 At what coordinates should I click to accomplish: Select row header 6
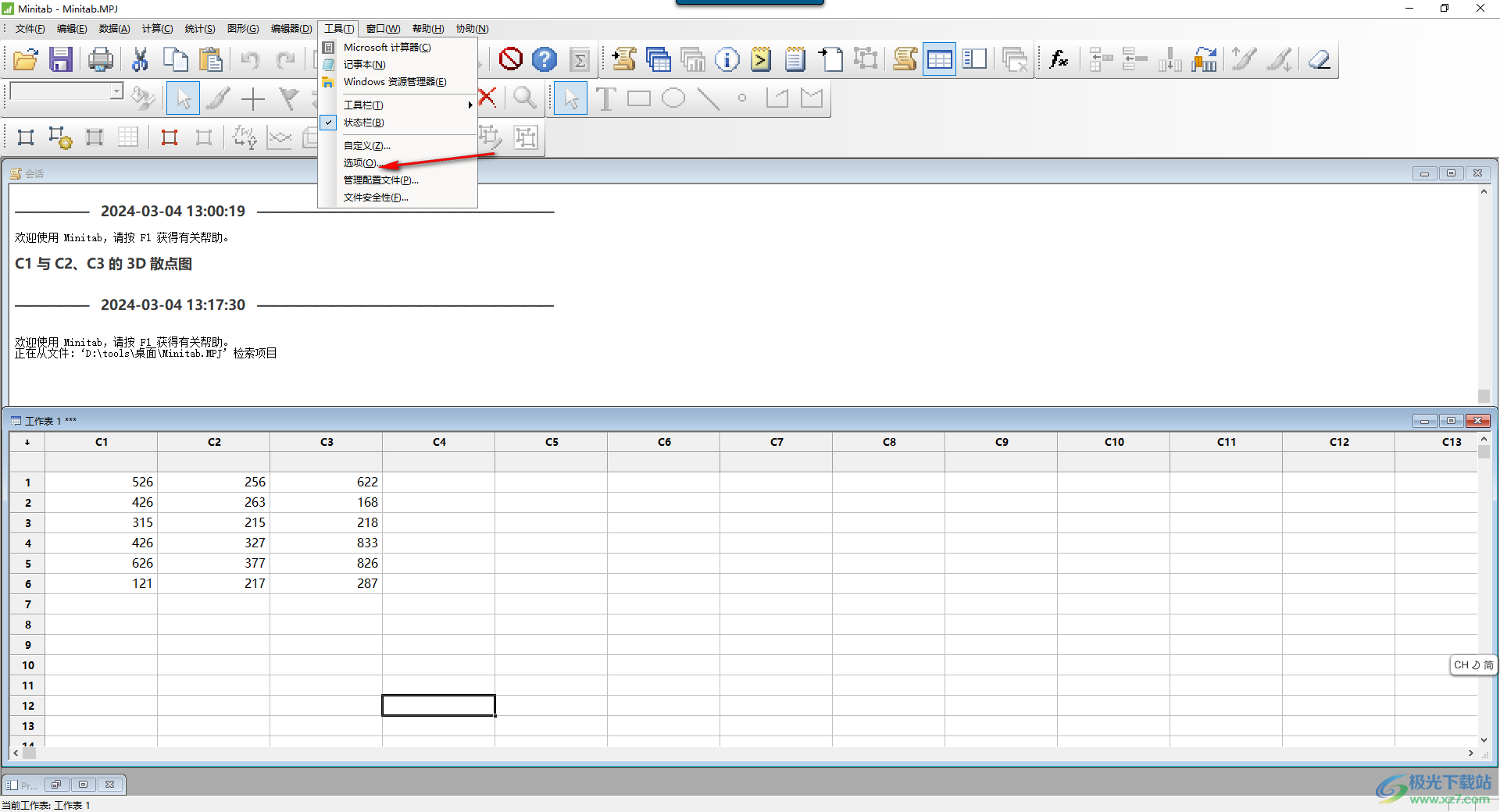(27, 584)
